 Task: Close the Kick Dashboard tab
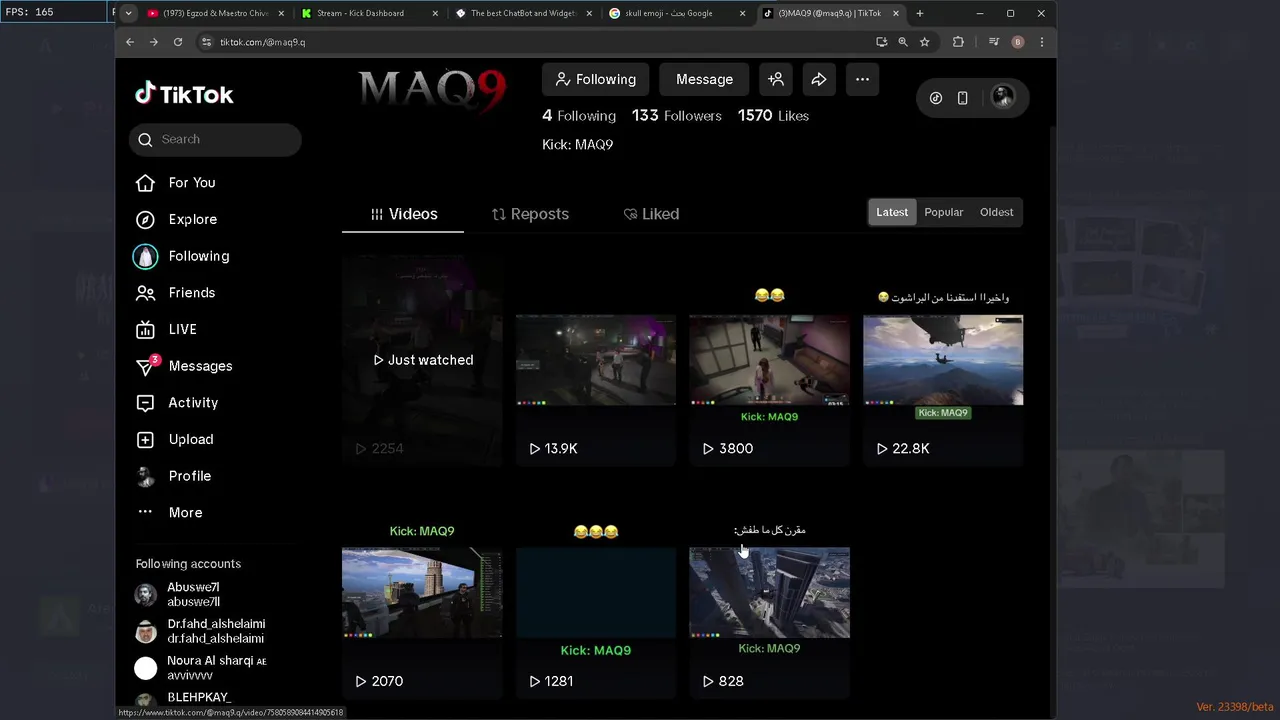coord(435,13)
